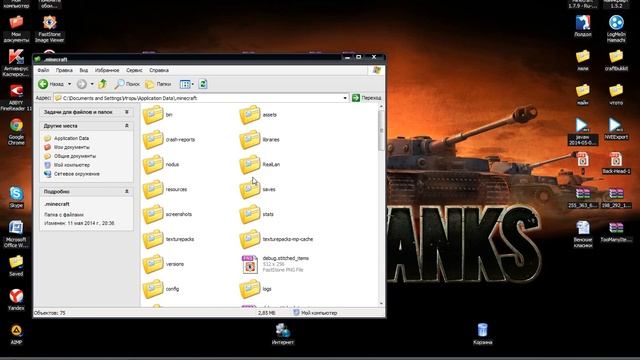Select the crash-reports folder
The width and height of the screenshot is (640, 360).
point(169,140)
